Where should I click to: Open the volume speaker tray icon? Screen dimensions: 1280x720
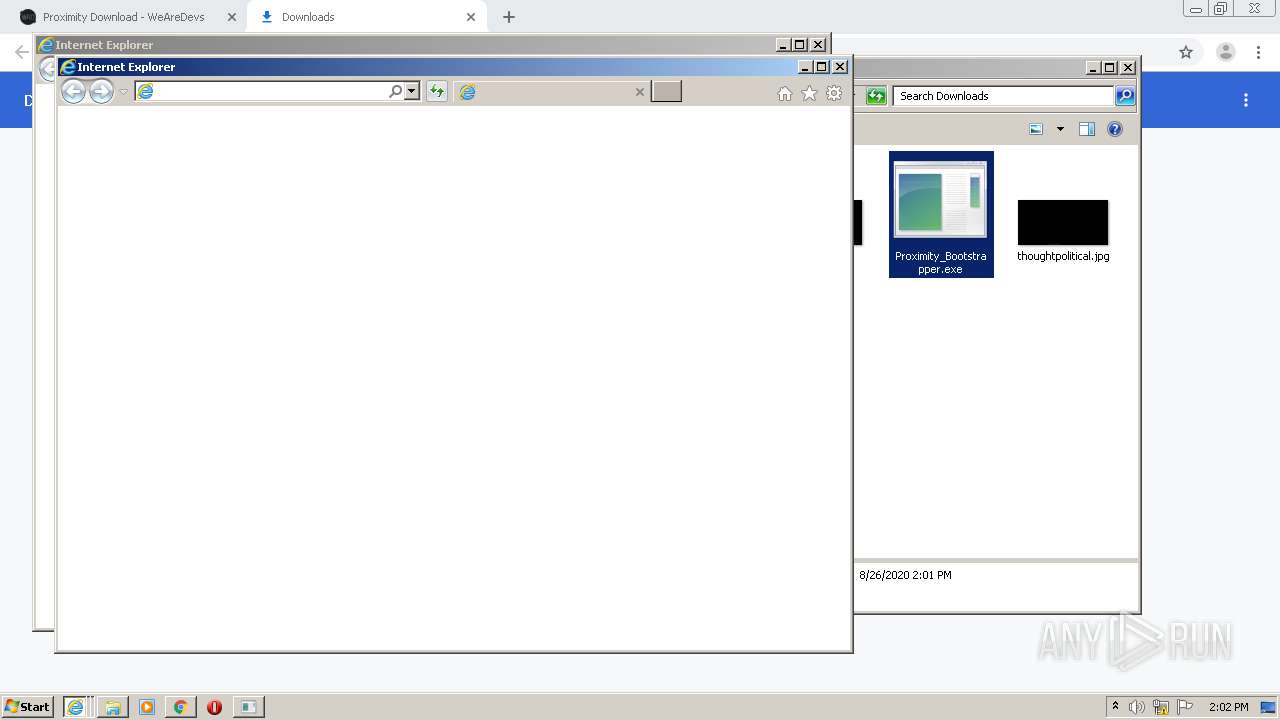point(1137,707)
